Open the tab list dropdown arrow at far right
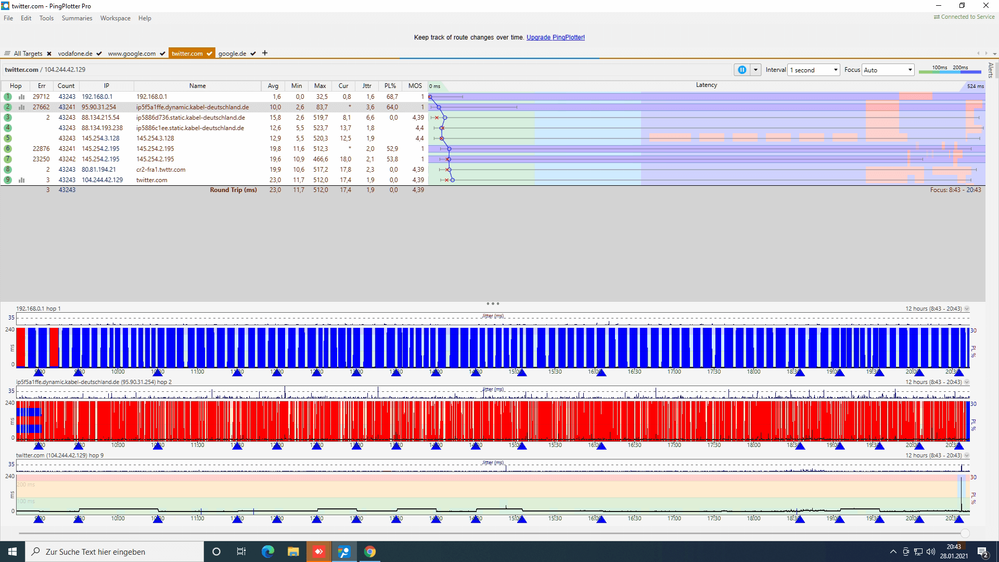999x562 pixels. point(995,54)
